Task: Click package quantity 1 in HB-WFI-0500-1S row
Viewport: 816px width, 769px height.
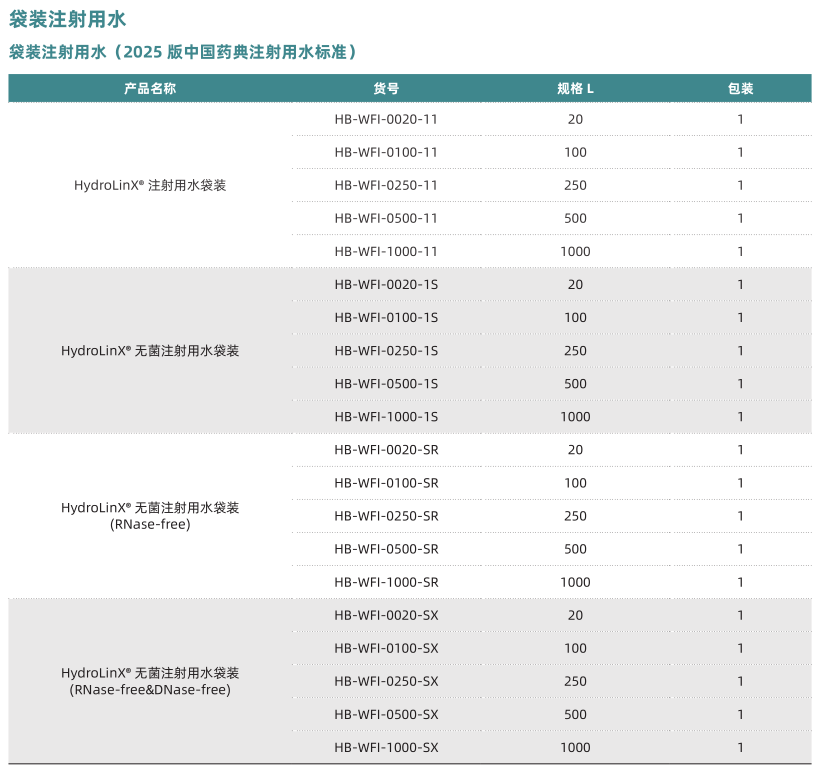Action: click(741, 384)
